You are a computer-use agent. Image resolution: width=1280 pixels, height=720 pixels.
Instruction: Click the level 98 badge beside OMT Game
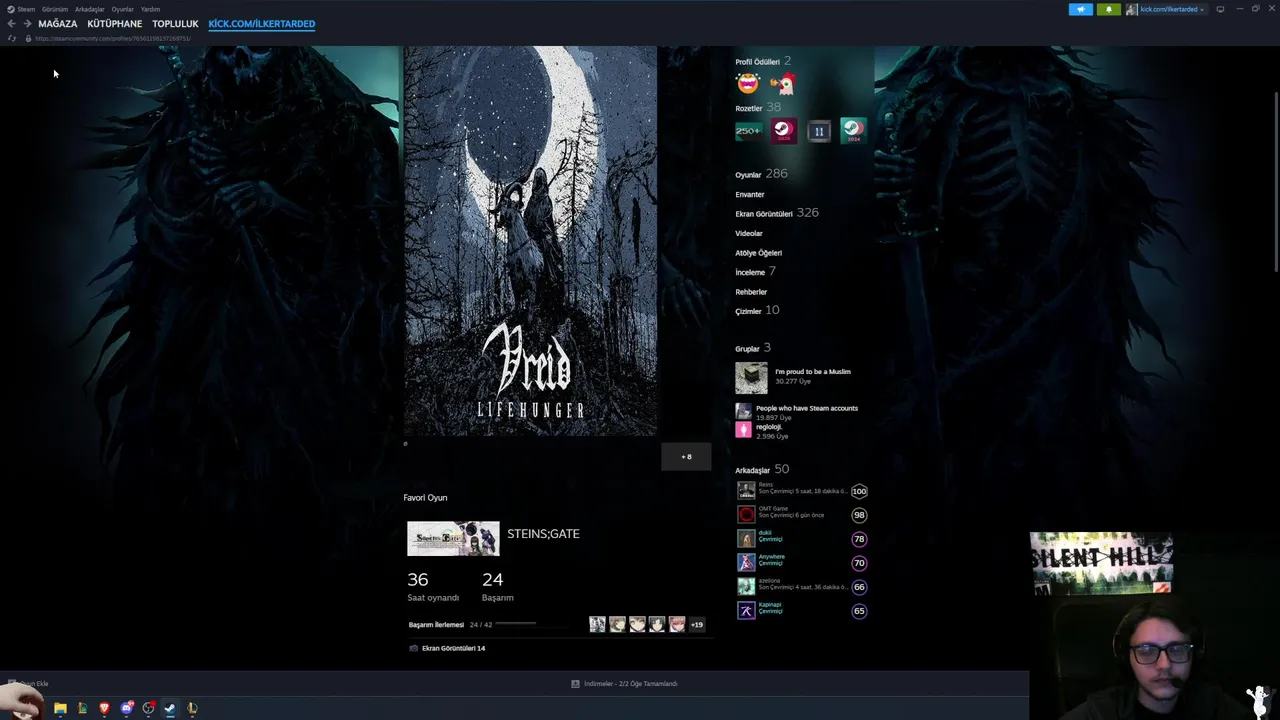coord(859,515)
